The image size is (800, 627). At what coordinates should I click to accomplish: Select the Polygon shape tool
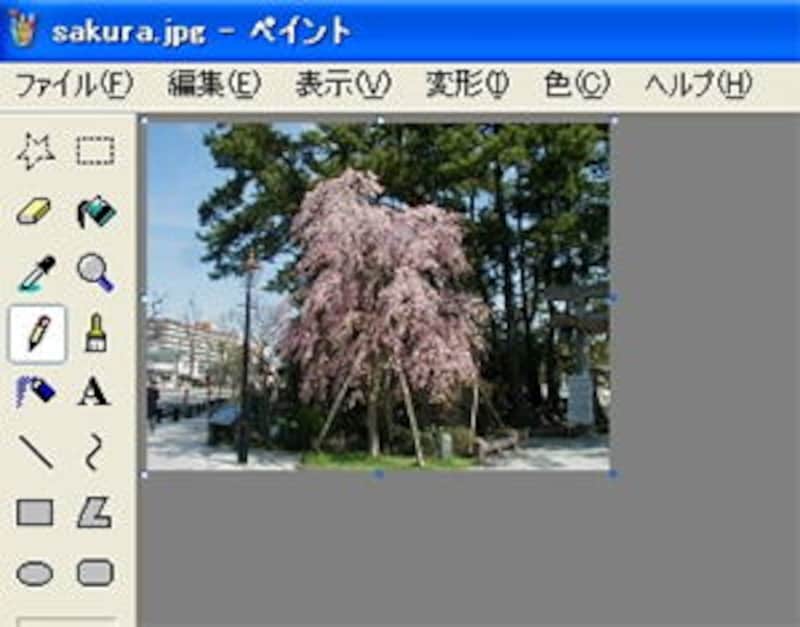(95, 512)
